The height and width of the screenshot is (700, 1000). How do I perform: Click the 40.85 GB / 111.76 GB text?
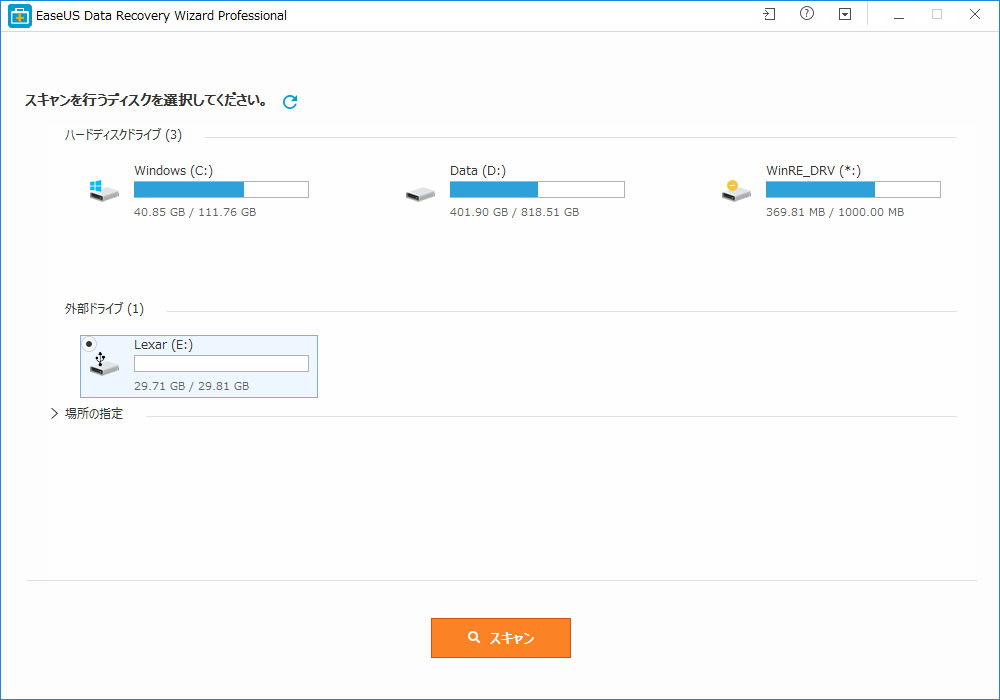click(x=195, y=212)
